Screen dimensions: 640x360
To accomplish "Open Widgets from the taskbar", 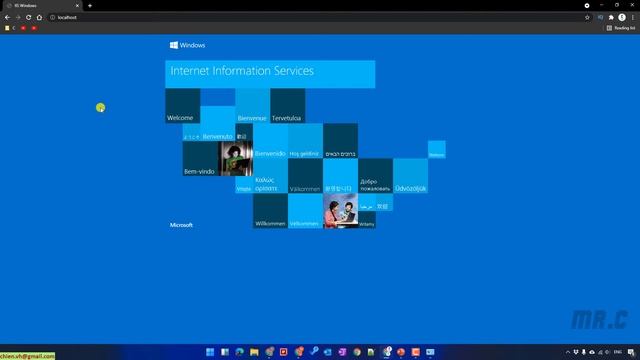I will coord(225,352).
